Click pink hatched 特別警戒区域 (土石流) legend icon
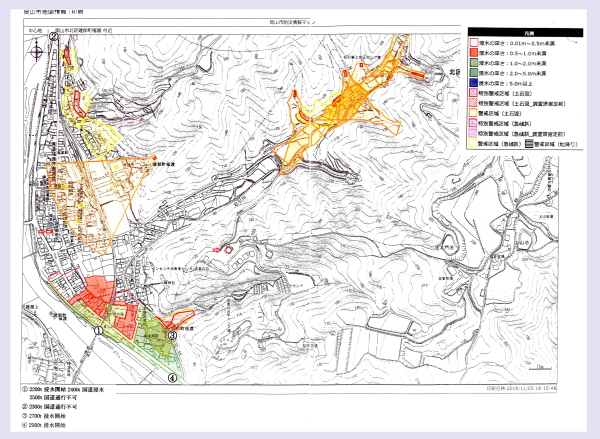 pos(473,92)
